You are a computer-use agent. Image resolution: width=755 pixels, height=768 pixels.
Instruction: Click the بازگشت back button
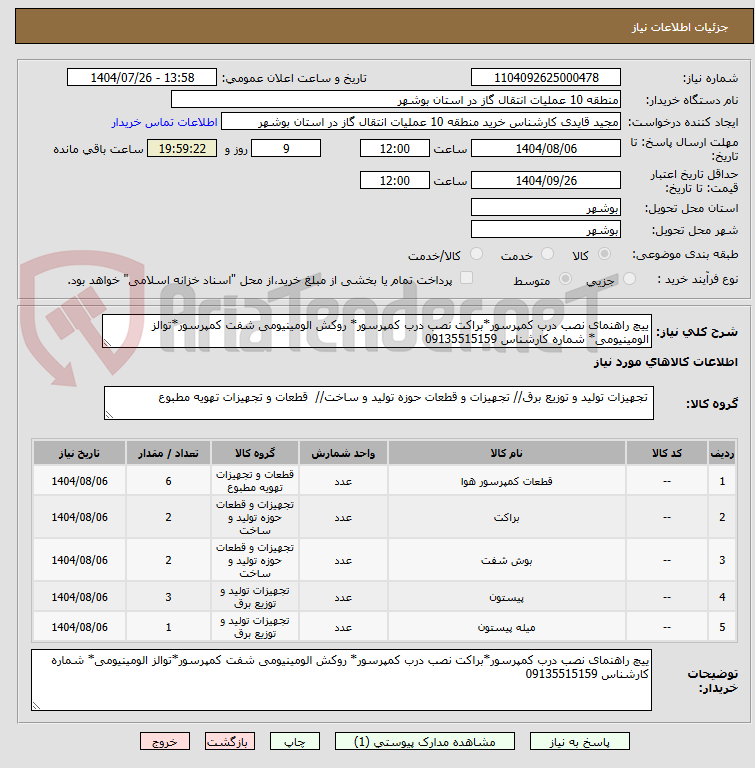230,742
